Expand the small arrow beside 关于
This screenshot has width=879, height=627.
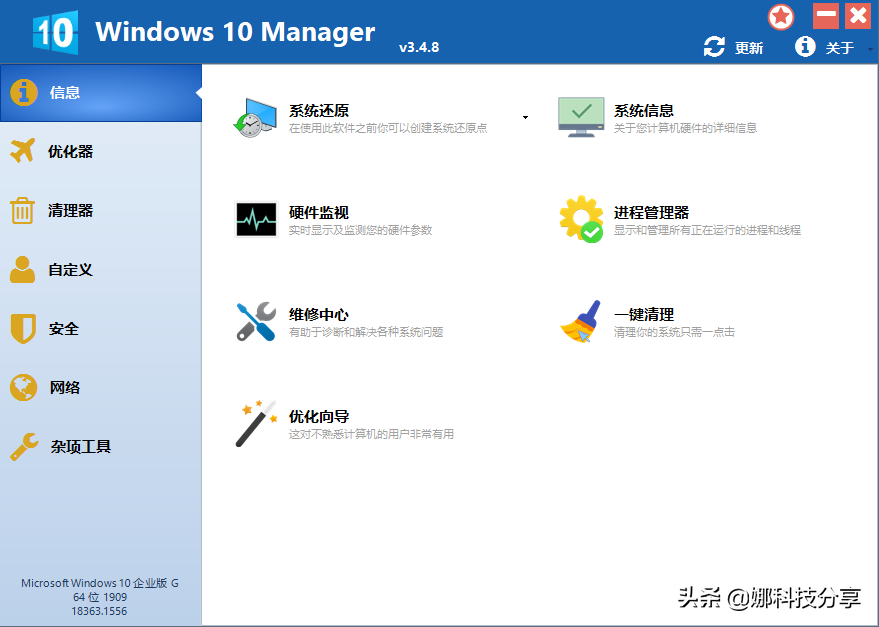point(870,49)
